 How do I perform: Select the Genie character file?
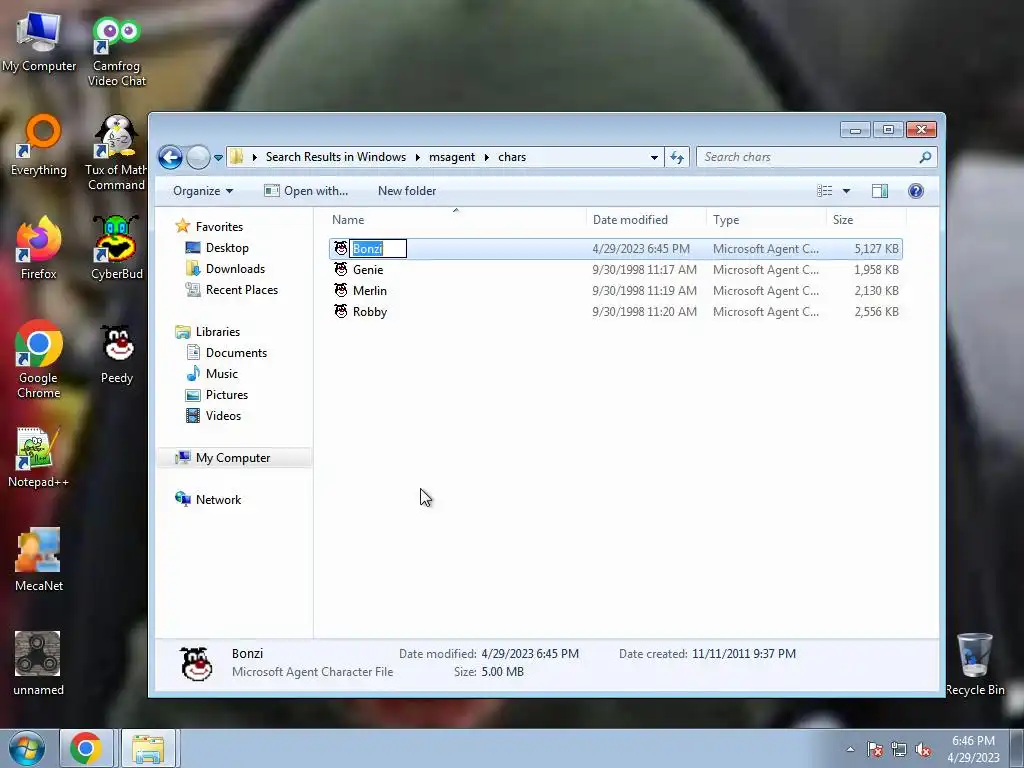[616, 270]
